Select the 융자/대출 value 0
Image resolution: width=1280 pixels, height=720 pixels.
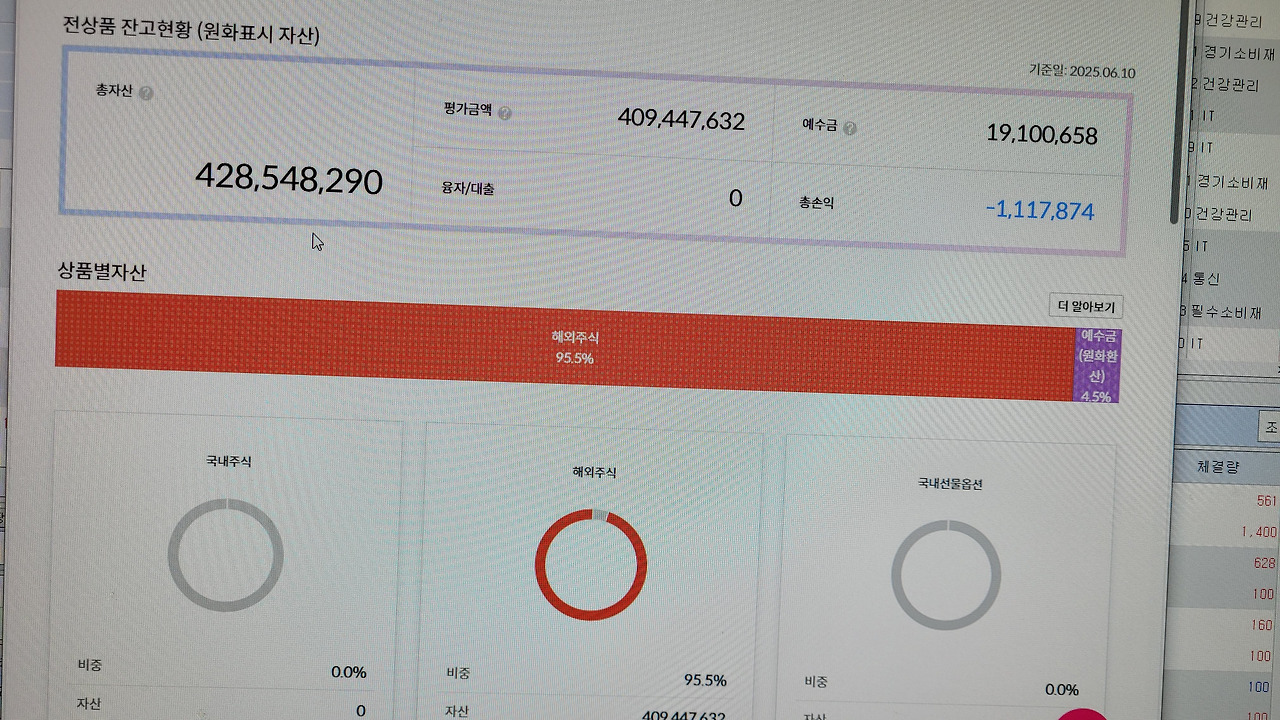coord(736,198)
